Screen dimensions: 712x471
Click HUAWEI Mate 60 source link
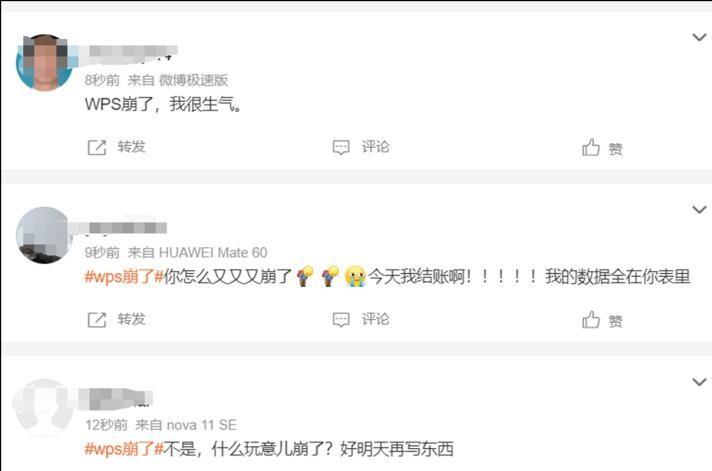point(213,253)
